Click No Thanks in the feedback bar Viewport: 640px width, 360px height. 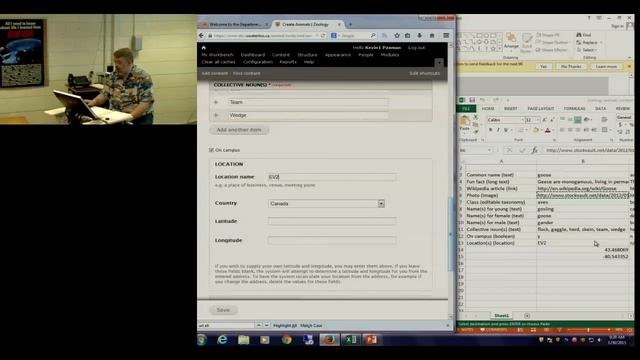(571, 67)
